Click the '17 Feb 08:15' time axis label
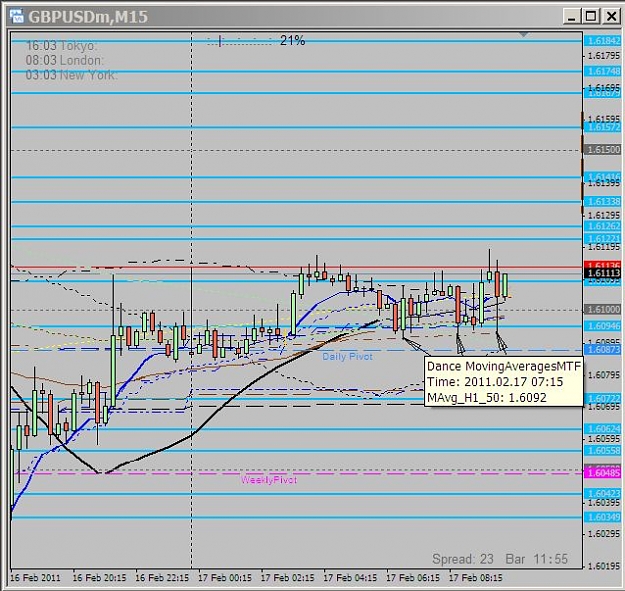Screen dimensions: 625x591 (x=476, y=578)
